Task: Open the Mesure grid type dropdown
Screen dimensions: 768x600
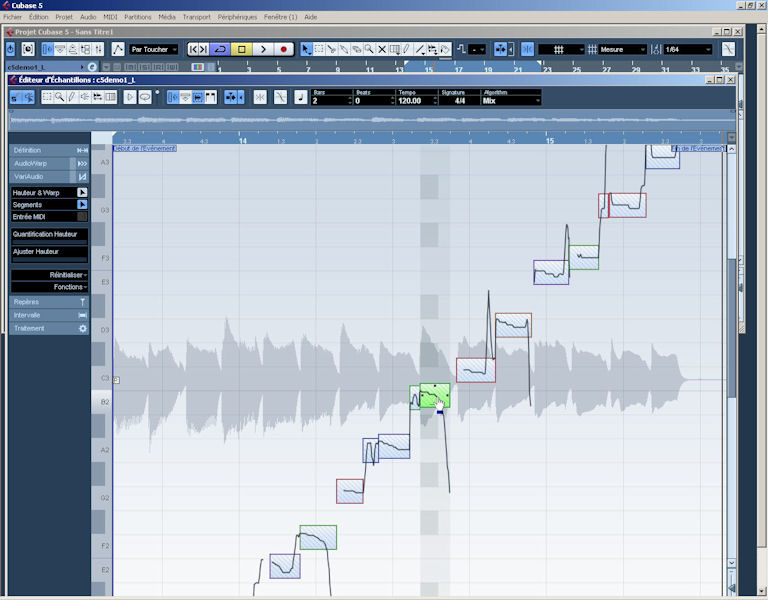Action: (622, 49)
